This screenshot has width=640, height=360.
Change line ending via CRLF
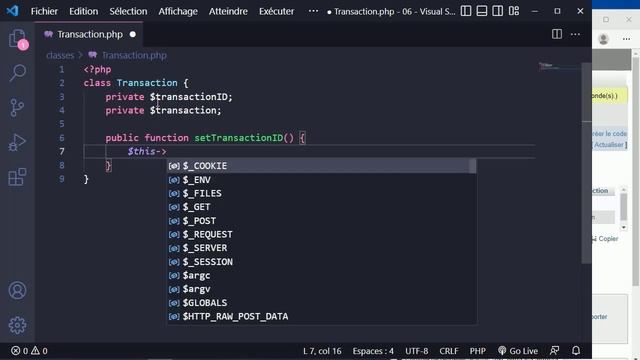pyautogui.click(x=449, y=351)
